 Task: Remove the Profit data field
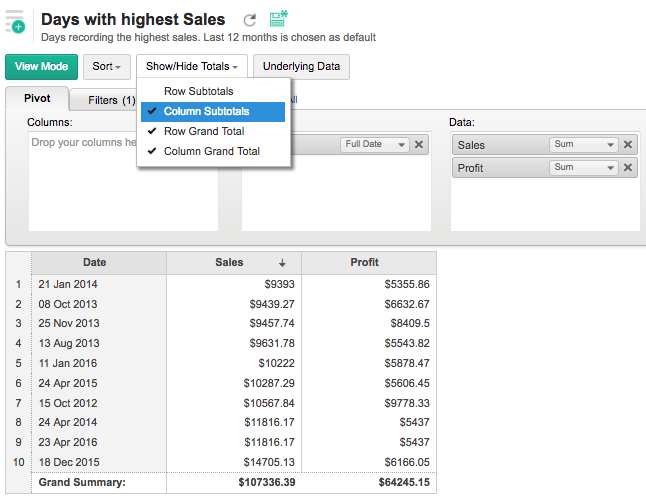tap(628, 168)
